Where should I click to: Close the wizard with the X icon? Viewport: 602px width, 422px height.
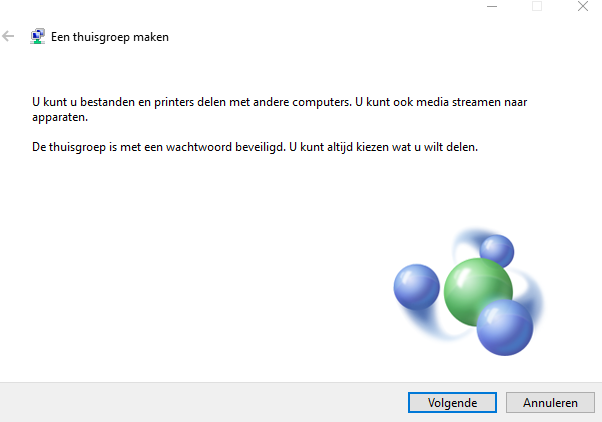(583, 7)
